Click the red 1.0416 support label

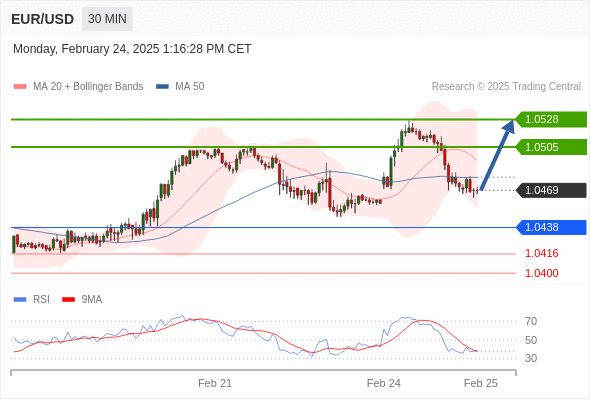541,253
